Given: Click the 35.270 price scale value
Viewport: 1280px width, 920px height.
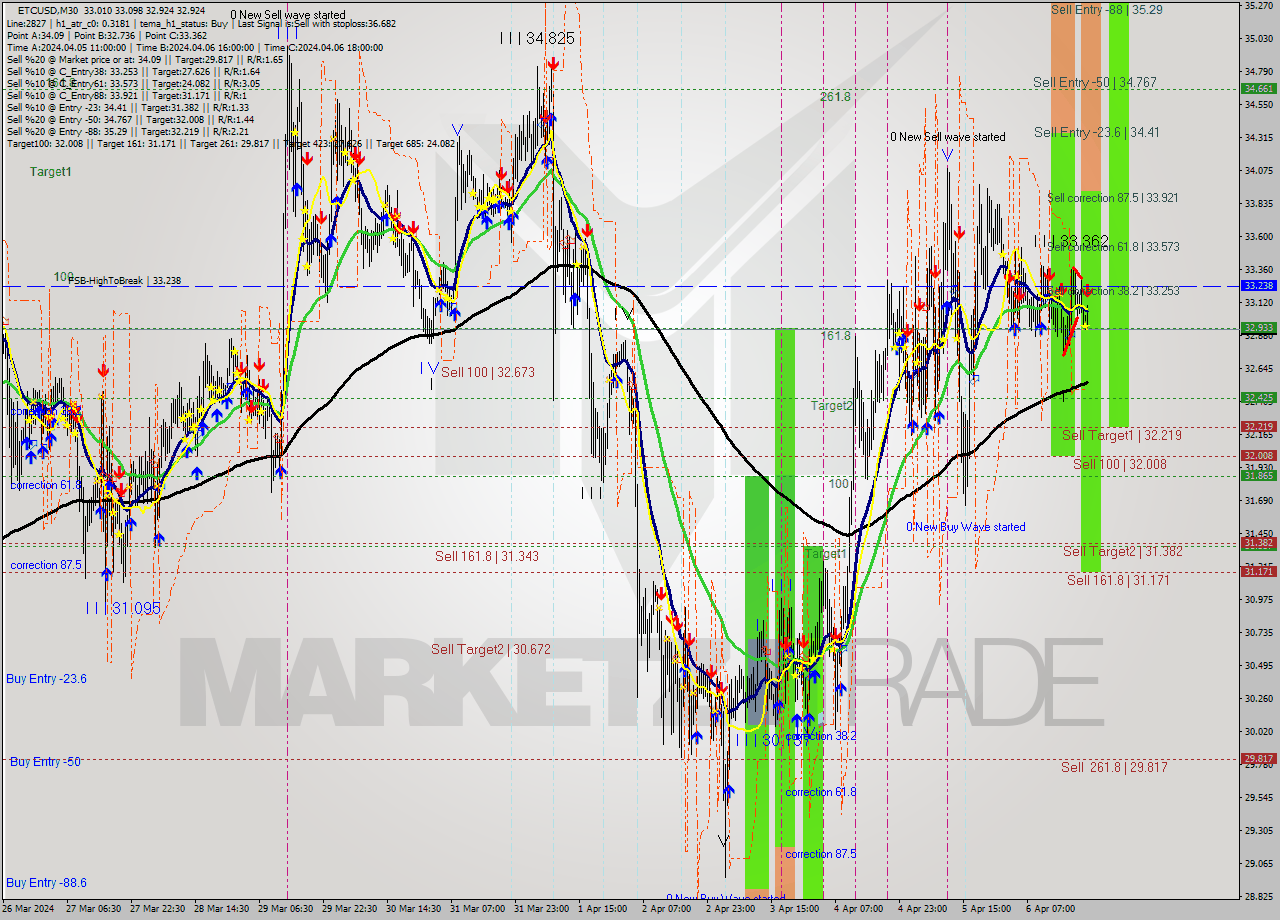Looking at the screenshot, I should pyautogui.click(x=1257, y=6).
